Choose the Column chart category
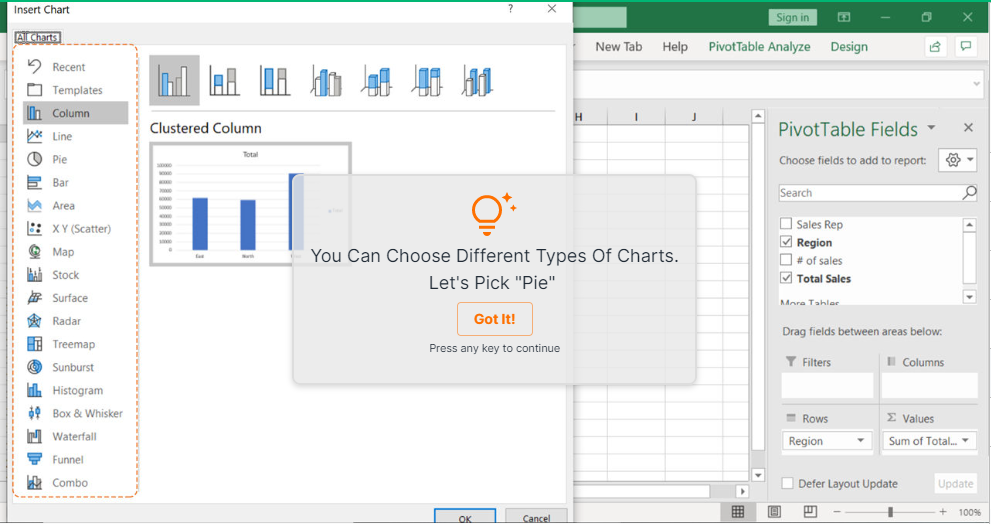This screenshot has height=524, width=991. [x=75, y=113]
